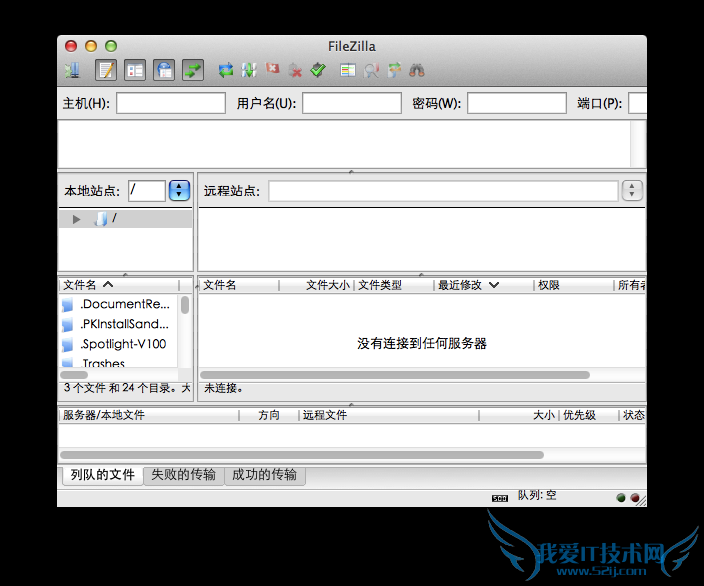Switch to the 成功的传输 tab
Image resolution: width=704 pixels, height=586 pixels.
point(265,475)
